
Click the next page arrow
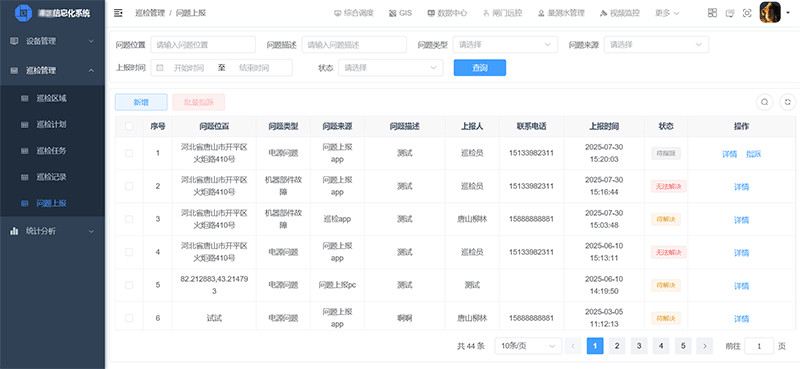coord(705,346)
